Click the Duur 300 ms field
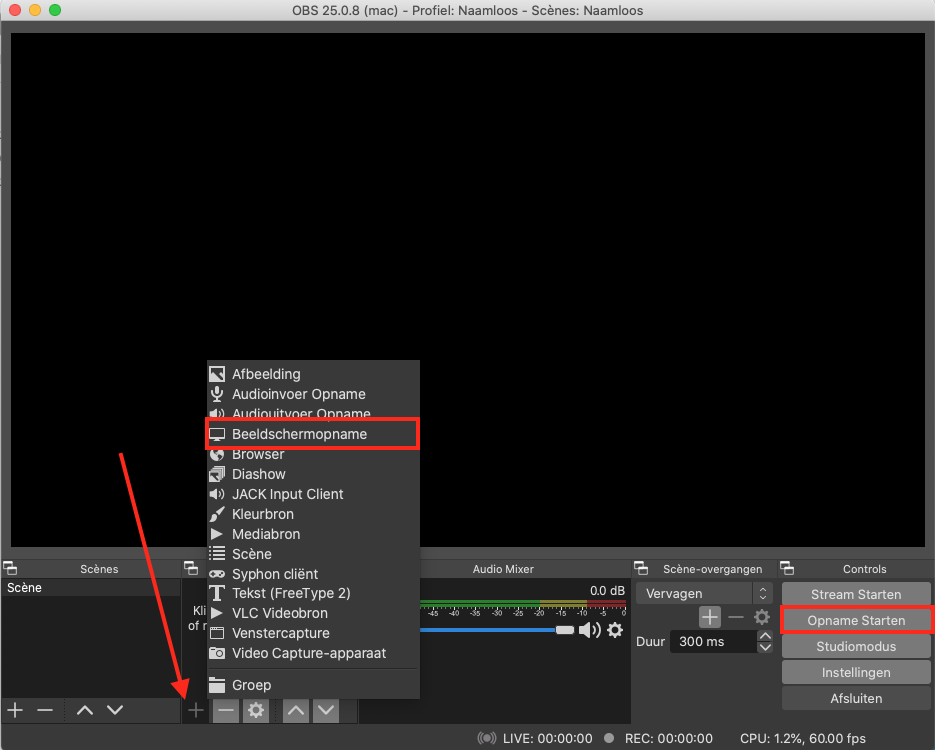 click(711, 641)
